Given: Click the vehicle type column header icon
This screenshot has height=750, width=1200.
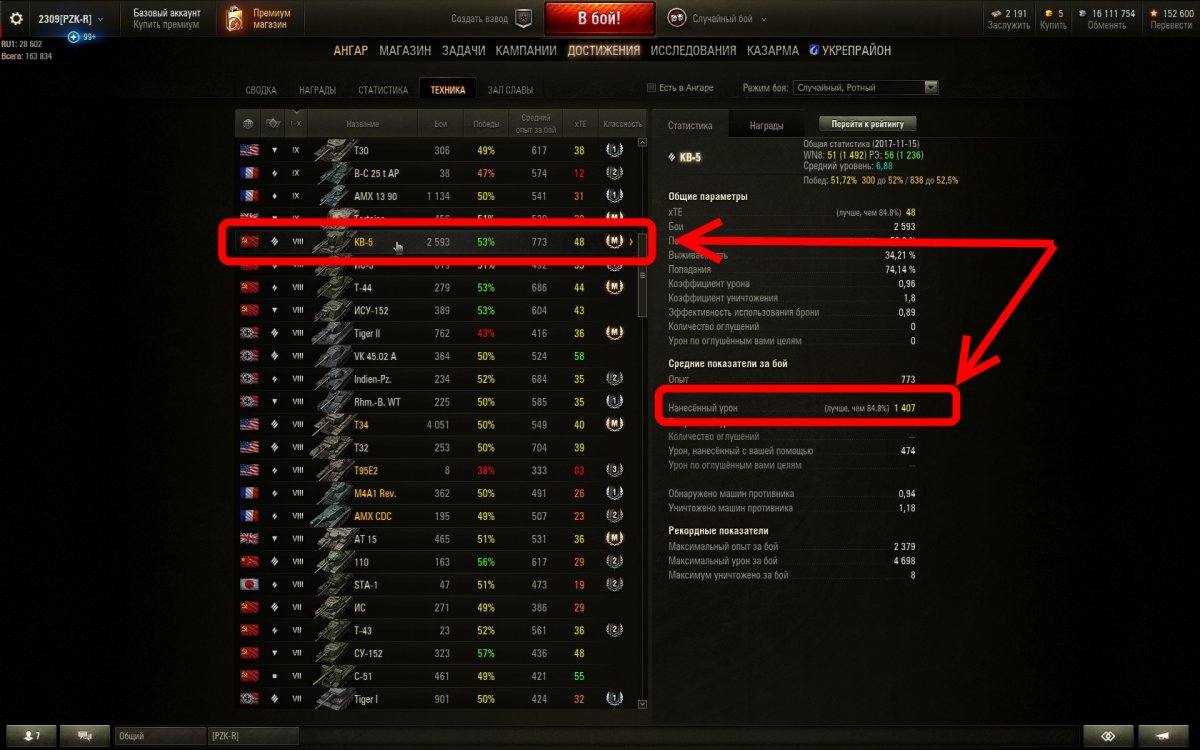Looking at the screenshot, I should pyautogui.click(x=273, y=124).
